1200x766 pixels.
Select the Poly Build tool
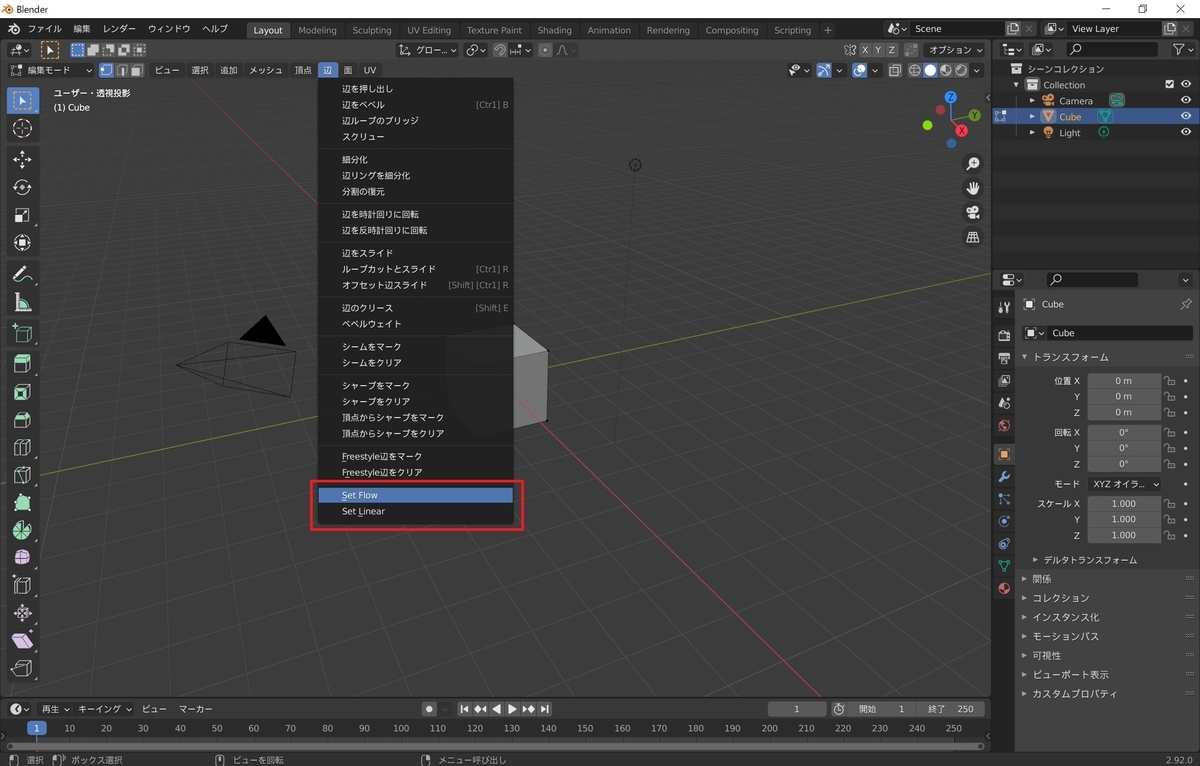click(x=22, y=503)
